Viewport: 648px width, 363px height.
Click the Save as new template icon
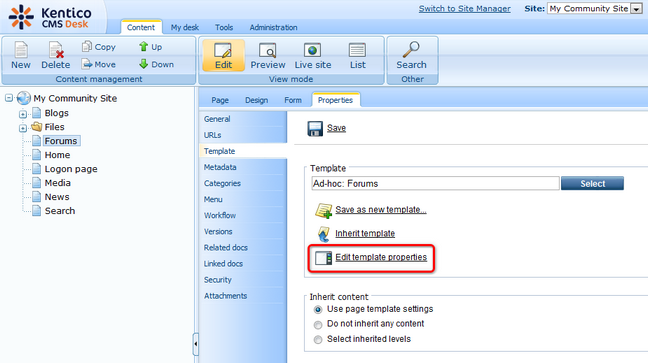324,210
